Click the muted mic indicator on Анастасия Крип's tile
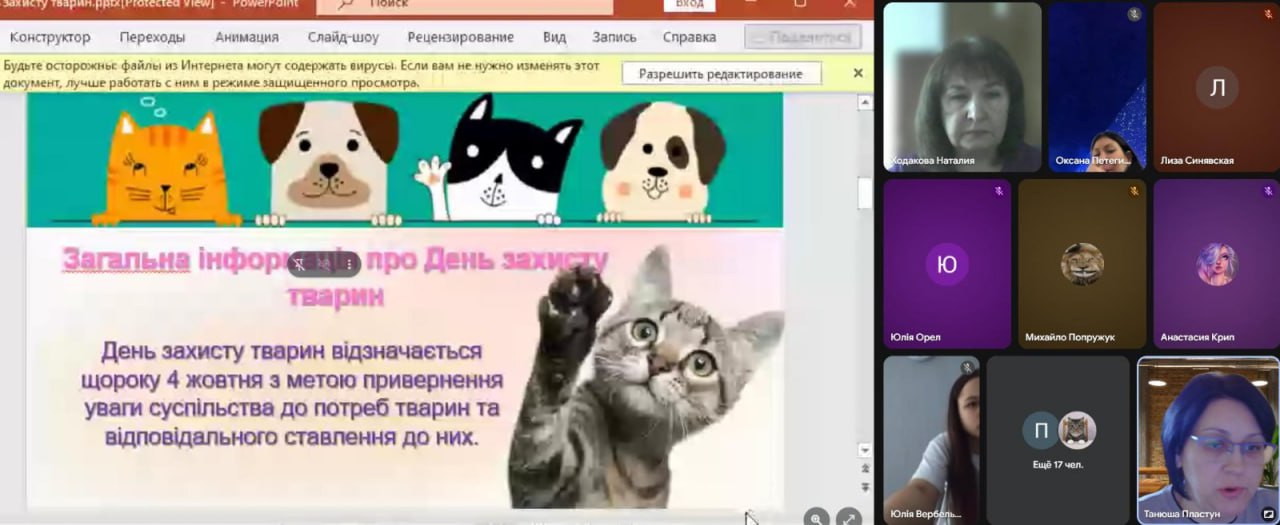This screenshot has height=525, width=1280. 1268,190
